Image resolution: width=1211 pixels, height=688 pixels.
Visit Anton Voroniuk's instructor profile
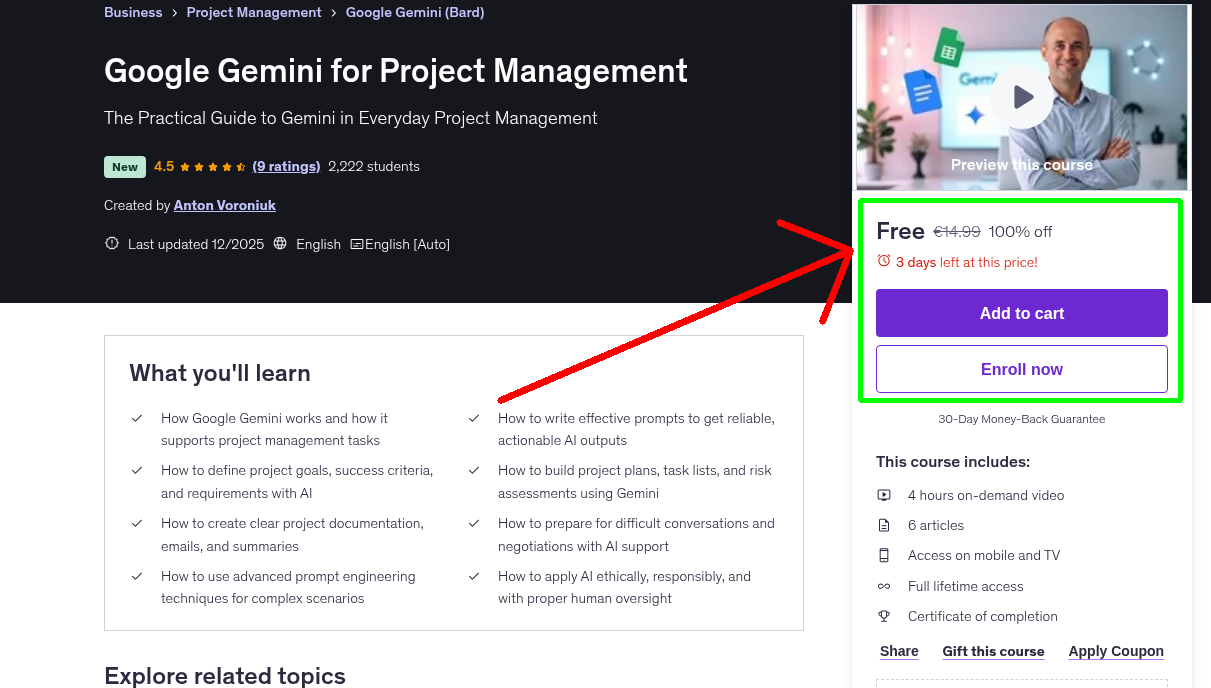(224, 205)
